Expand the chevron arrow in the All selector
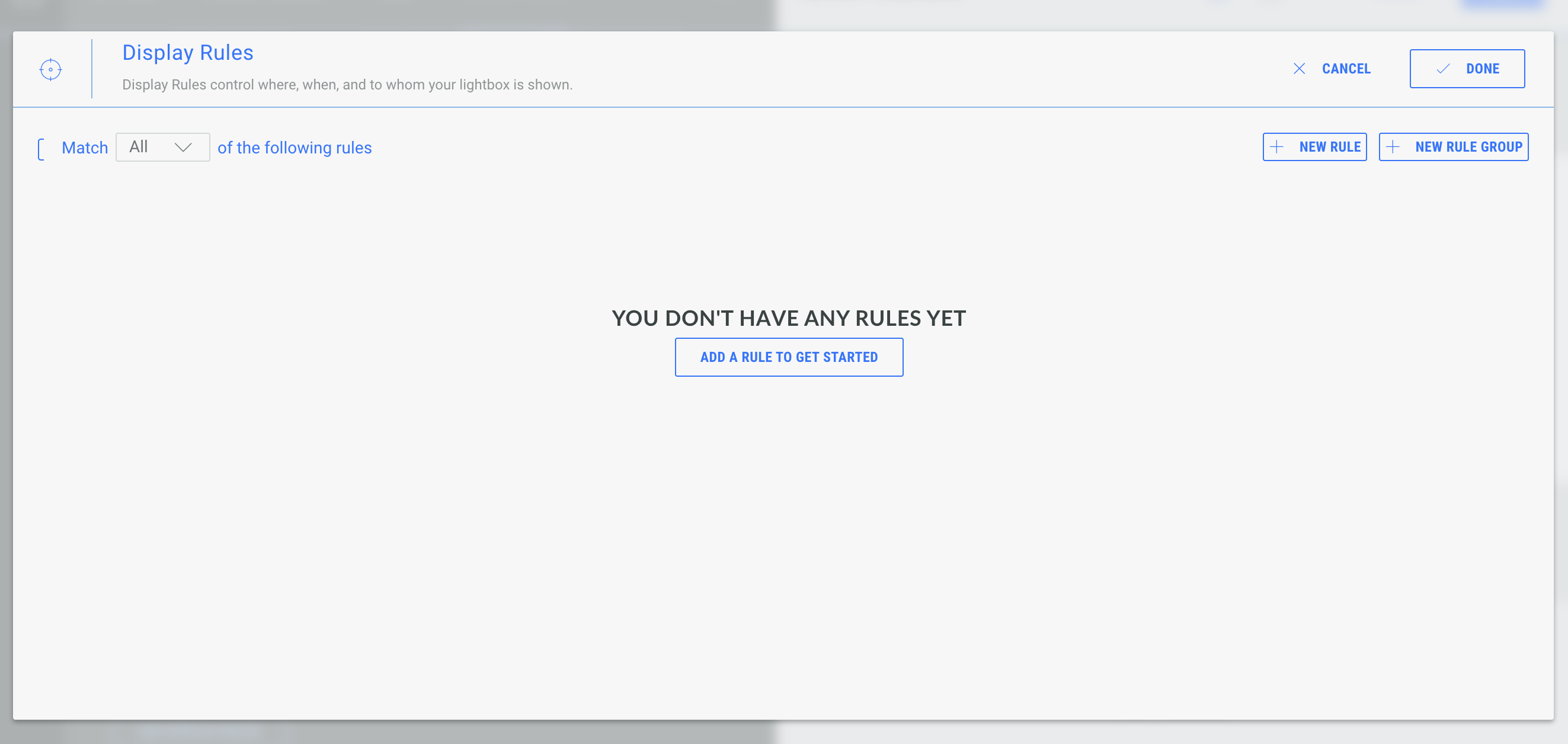Viewport: 1568px width, 744px height. click(183, 147)
